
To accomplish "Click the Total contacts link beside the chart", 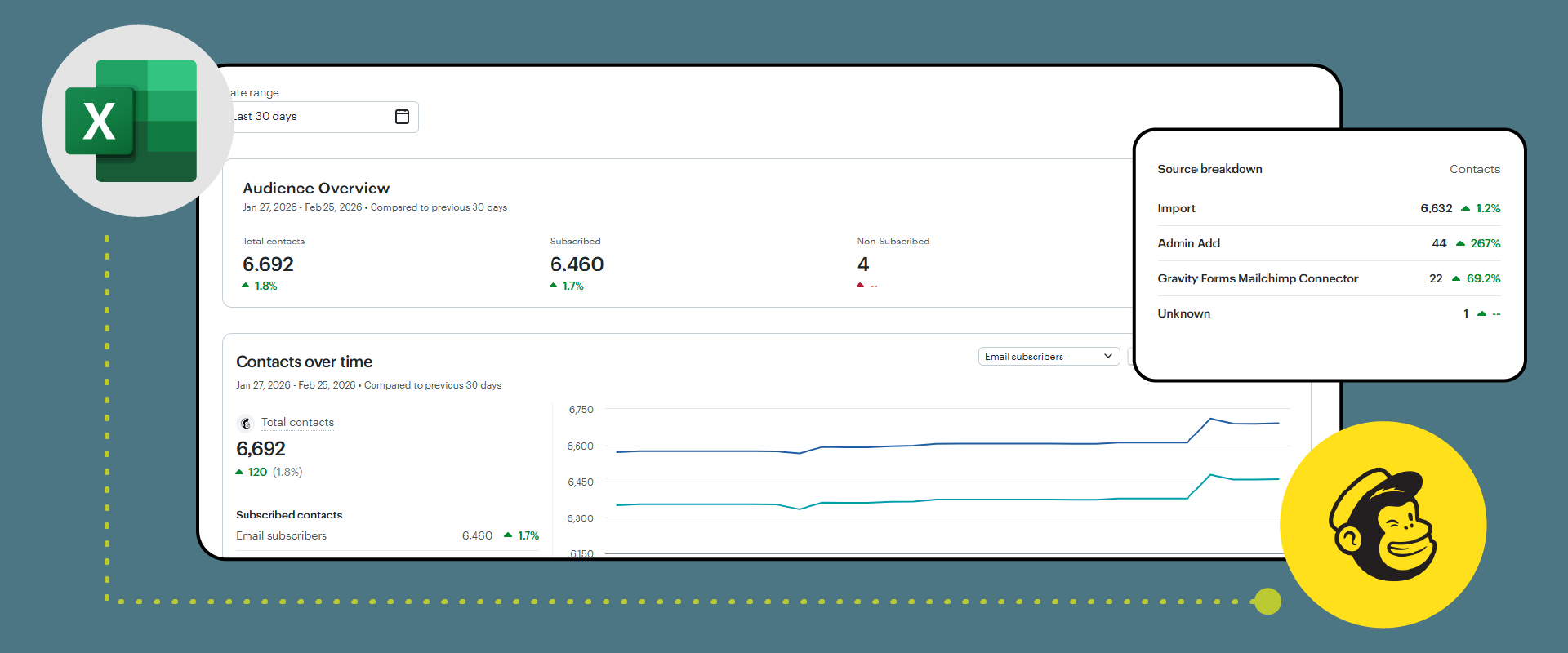I will [x=297, y=423].
